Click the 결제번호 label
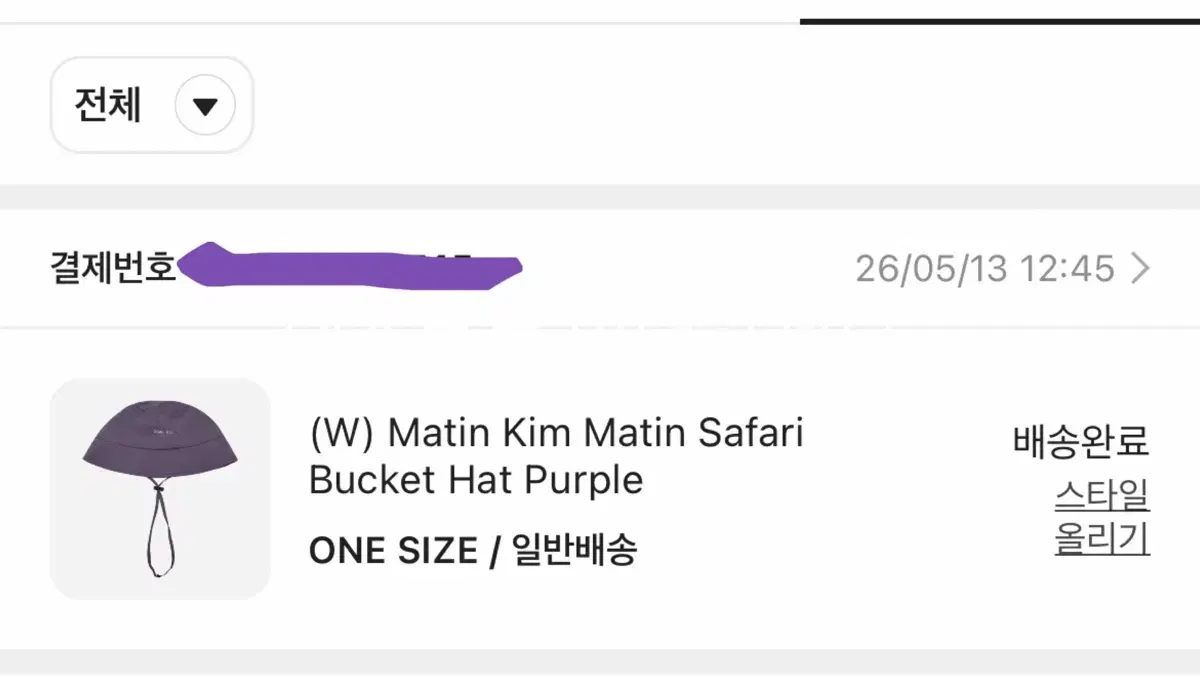 click(x=113, y=267)
